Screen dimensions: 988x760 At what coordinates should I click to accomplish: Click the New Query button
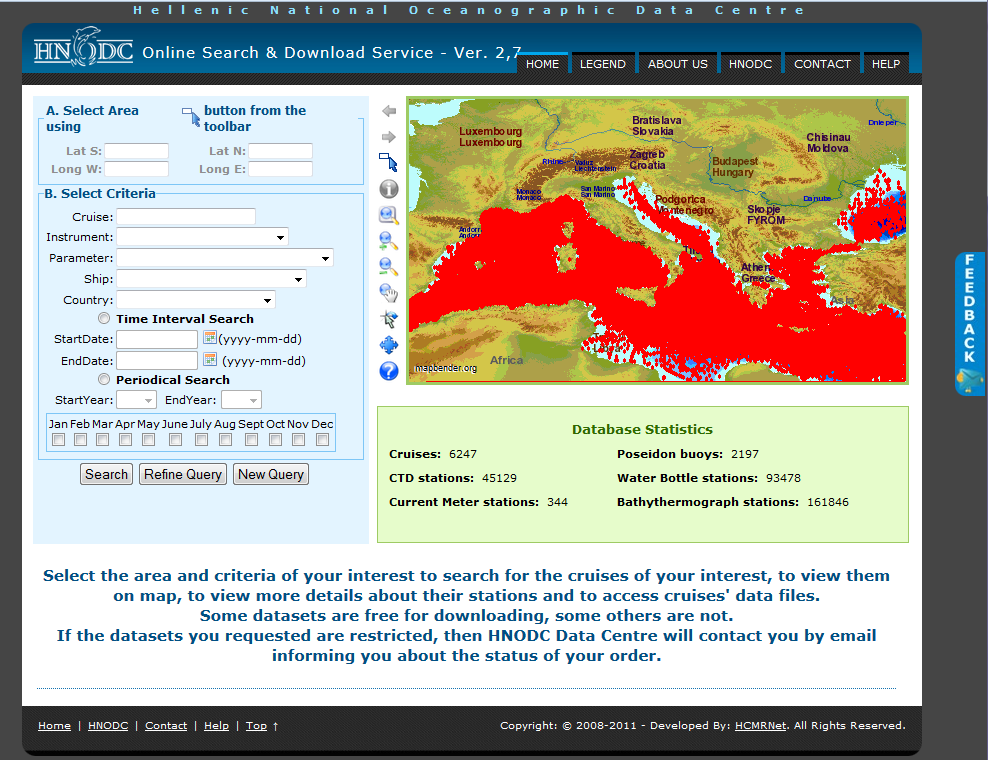coord(271,474)
